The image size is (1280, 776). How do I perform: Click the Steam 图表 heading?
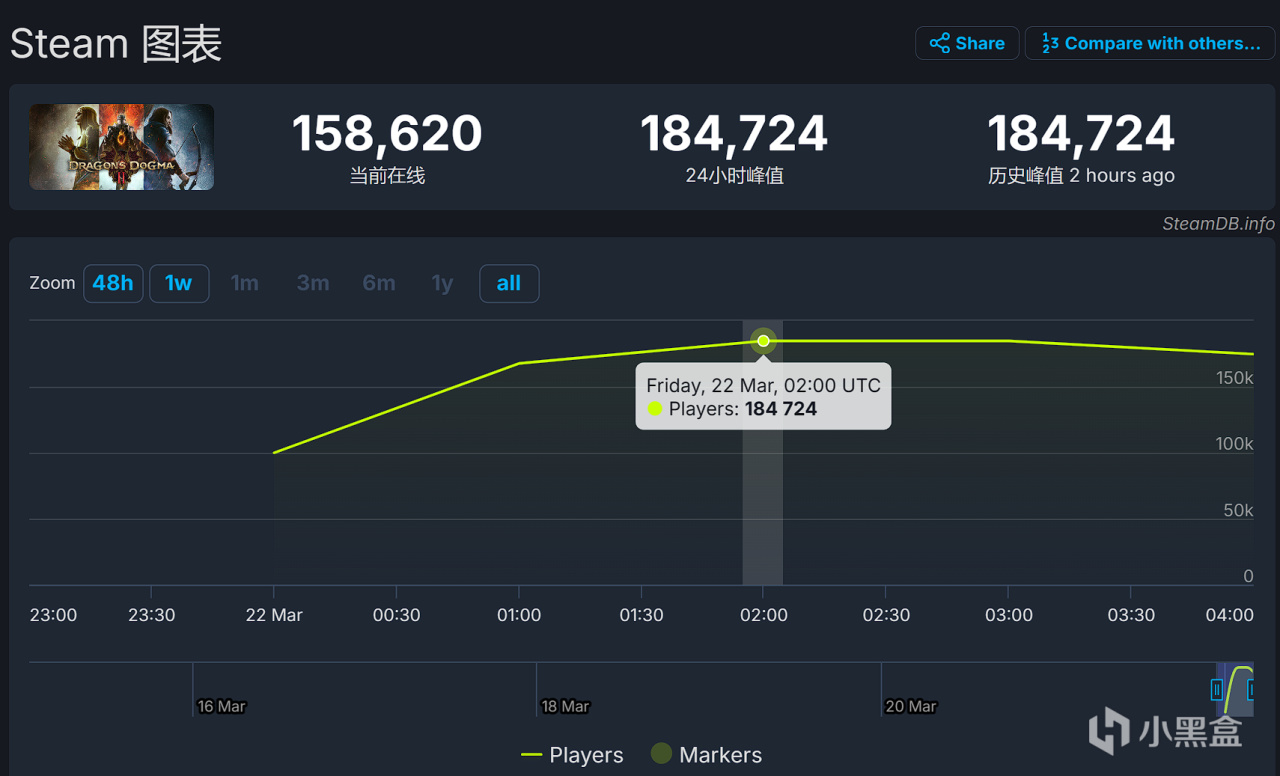(x=116, y=44)
